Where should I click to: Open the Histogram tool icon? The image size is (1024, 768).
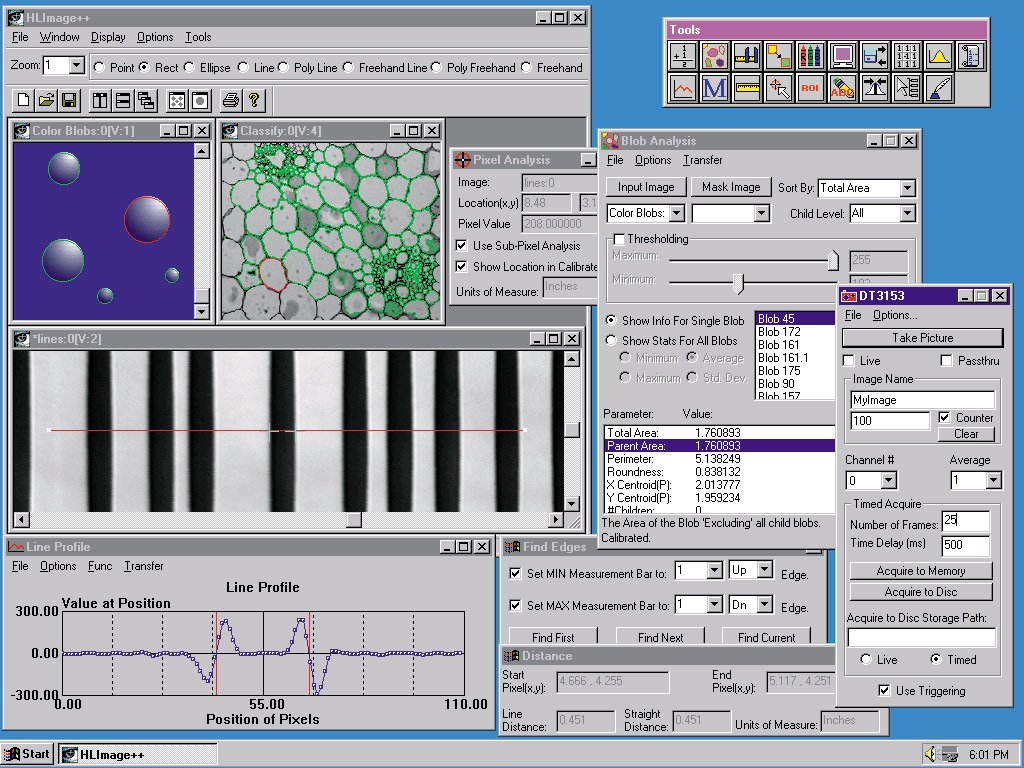pyautogui.click(x=938, y=56)
